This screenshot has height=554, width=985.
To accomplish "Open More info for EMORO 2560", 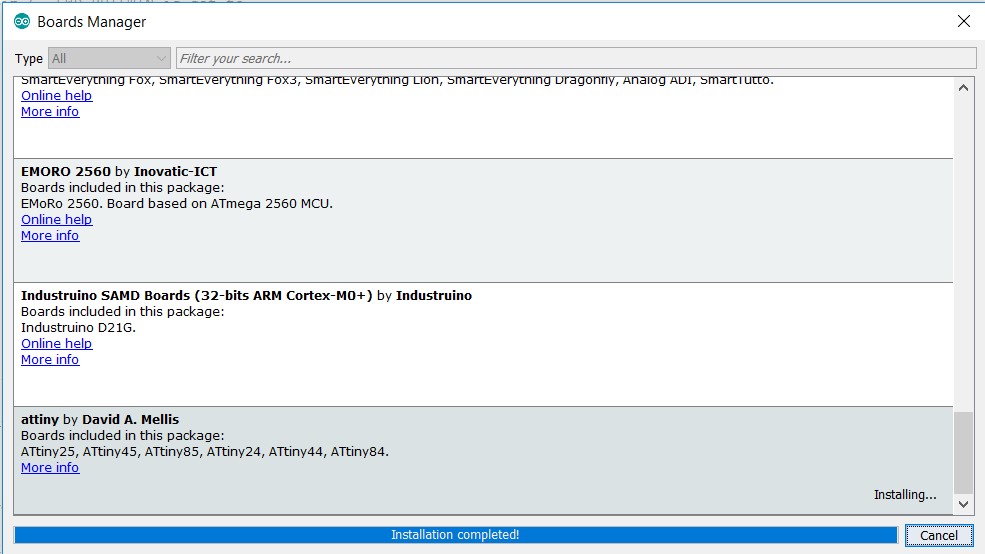I will [50, 236].
